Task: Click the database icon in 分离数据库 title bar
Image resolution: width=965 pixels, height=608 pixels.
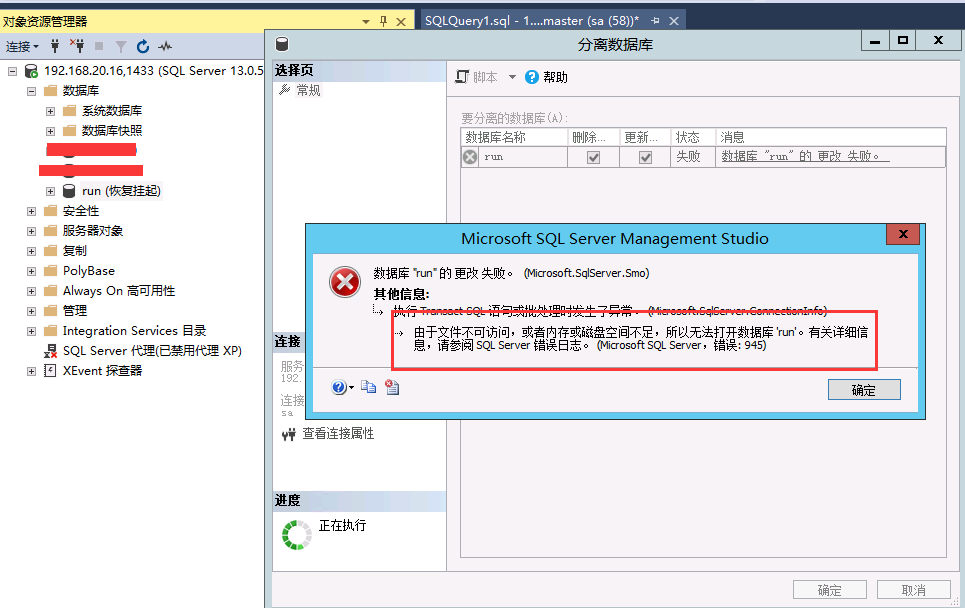Action: point(282,44)
